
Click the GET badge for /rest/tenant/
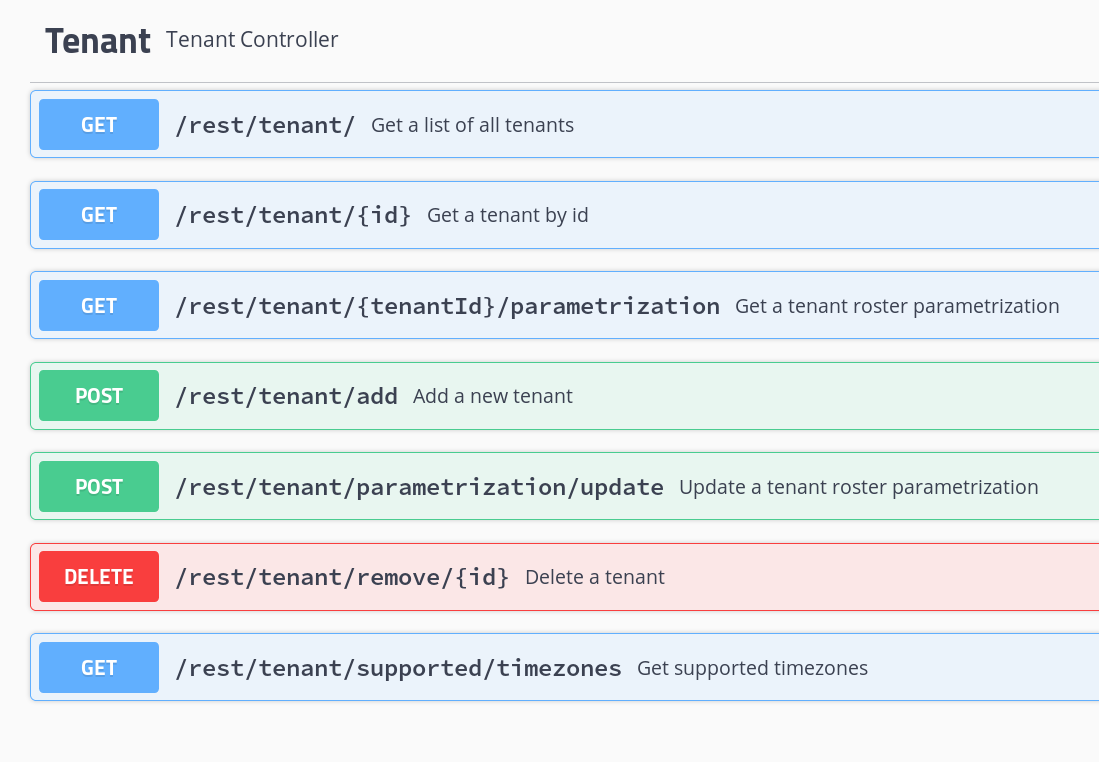(98, 123)
